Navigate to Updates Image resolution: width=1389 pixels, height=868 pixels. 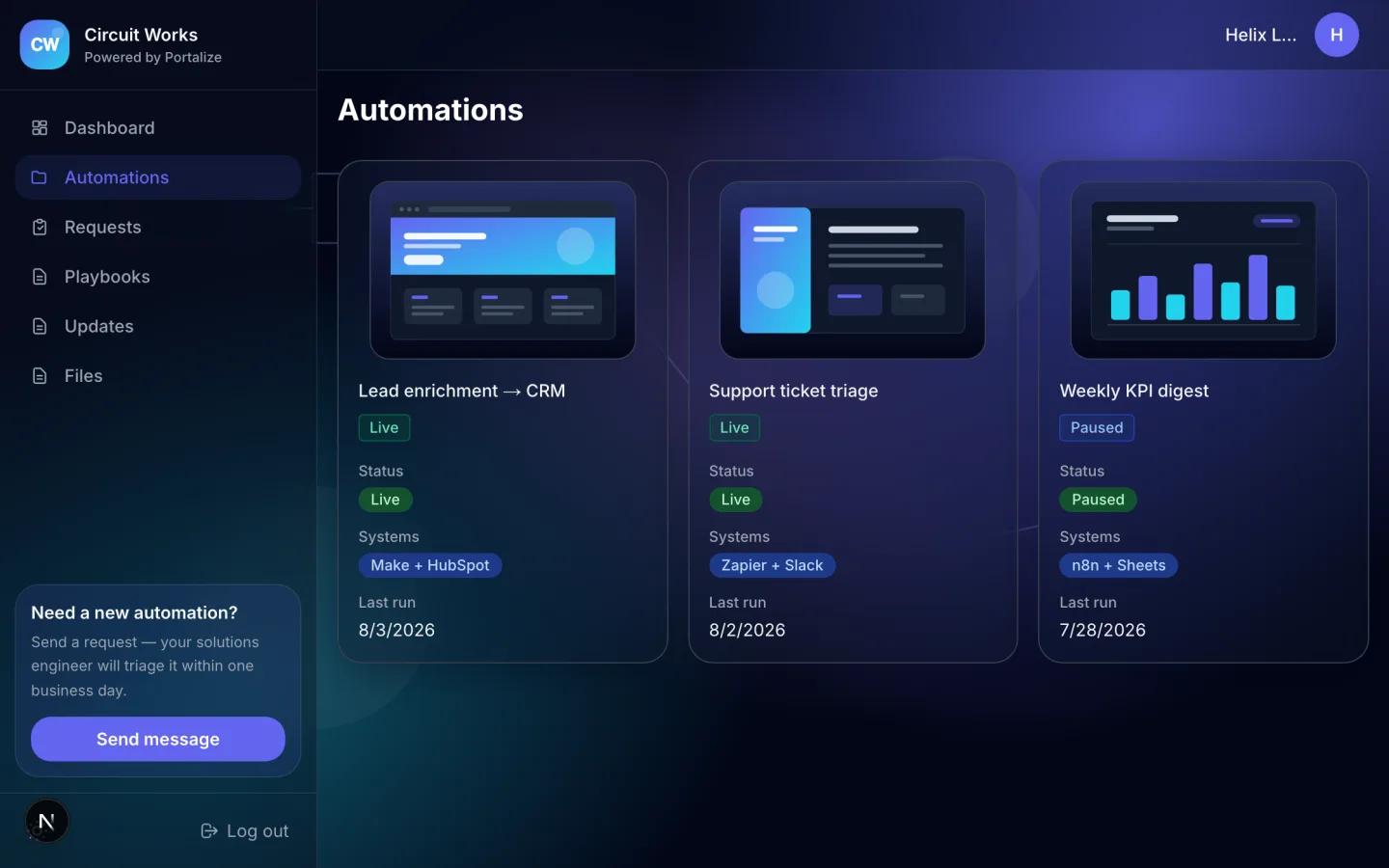click(x=158, y=326)
